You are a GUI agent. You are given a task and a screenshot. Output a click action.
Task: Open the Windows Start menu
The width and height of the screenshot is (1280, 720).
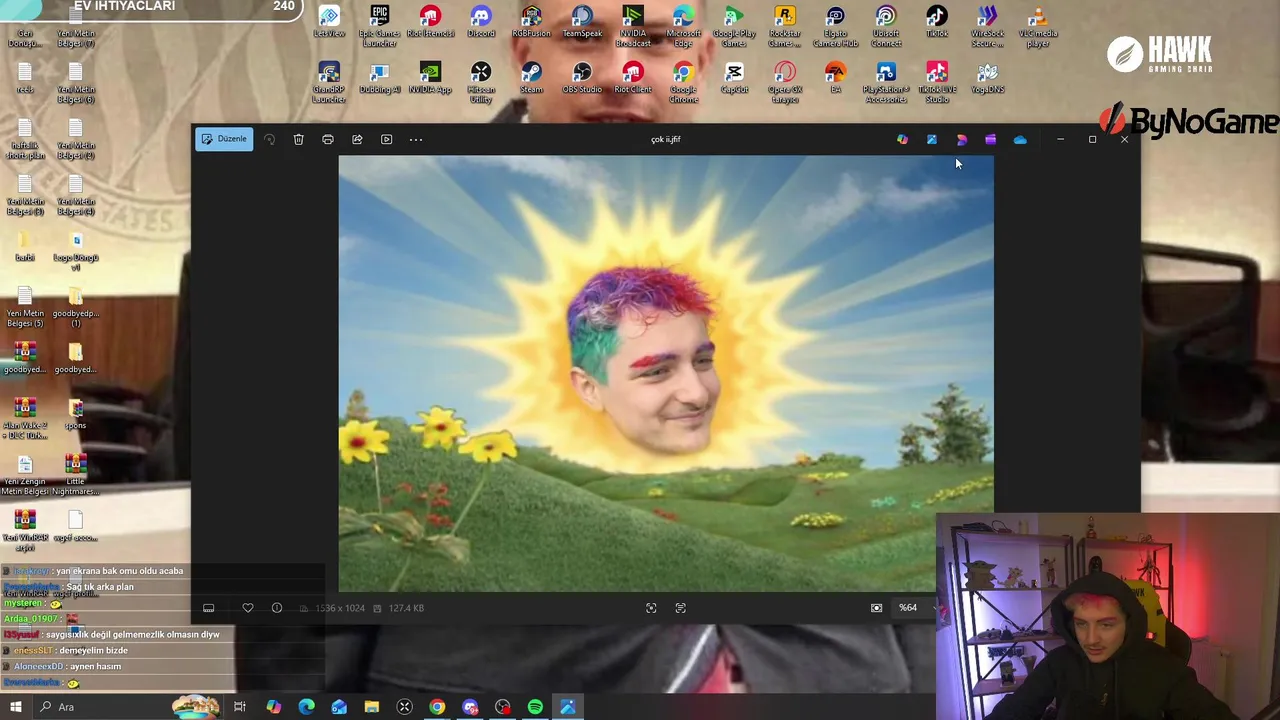click(15, 707)
